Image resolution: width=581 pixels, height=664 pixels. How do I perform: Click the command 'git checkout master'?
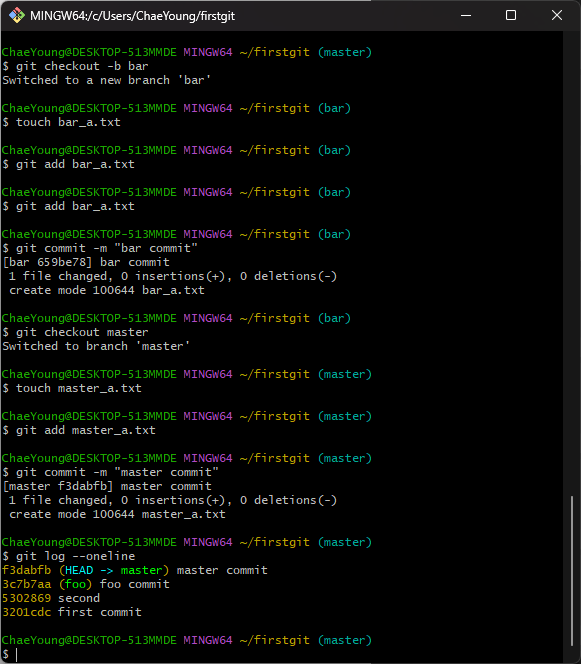(82, 332)
